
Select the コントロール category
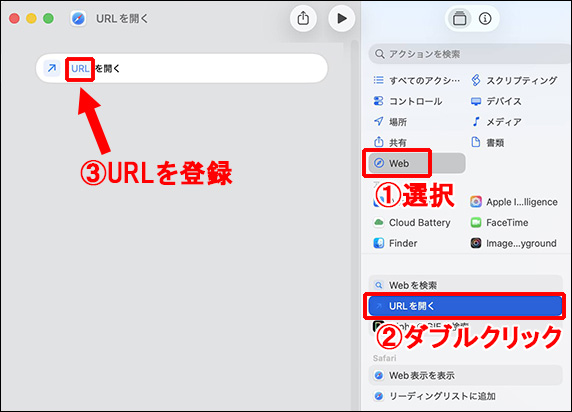coord(409,101)
